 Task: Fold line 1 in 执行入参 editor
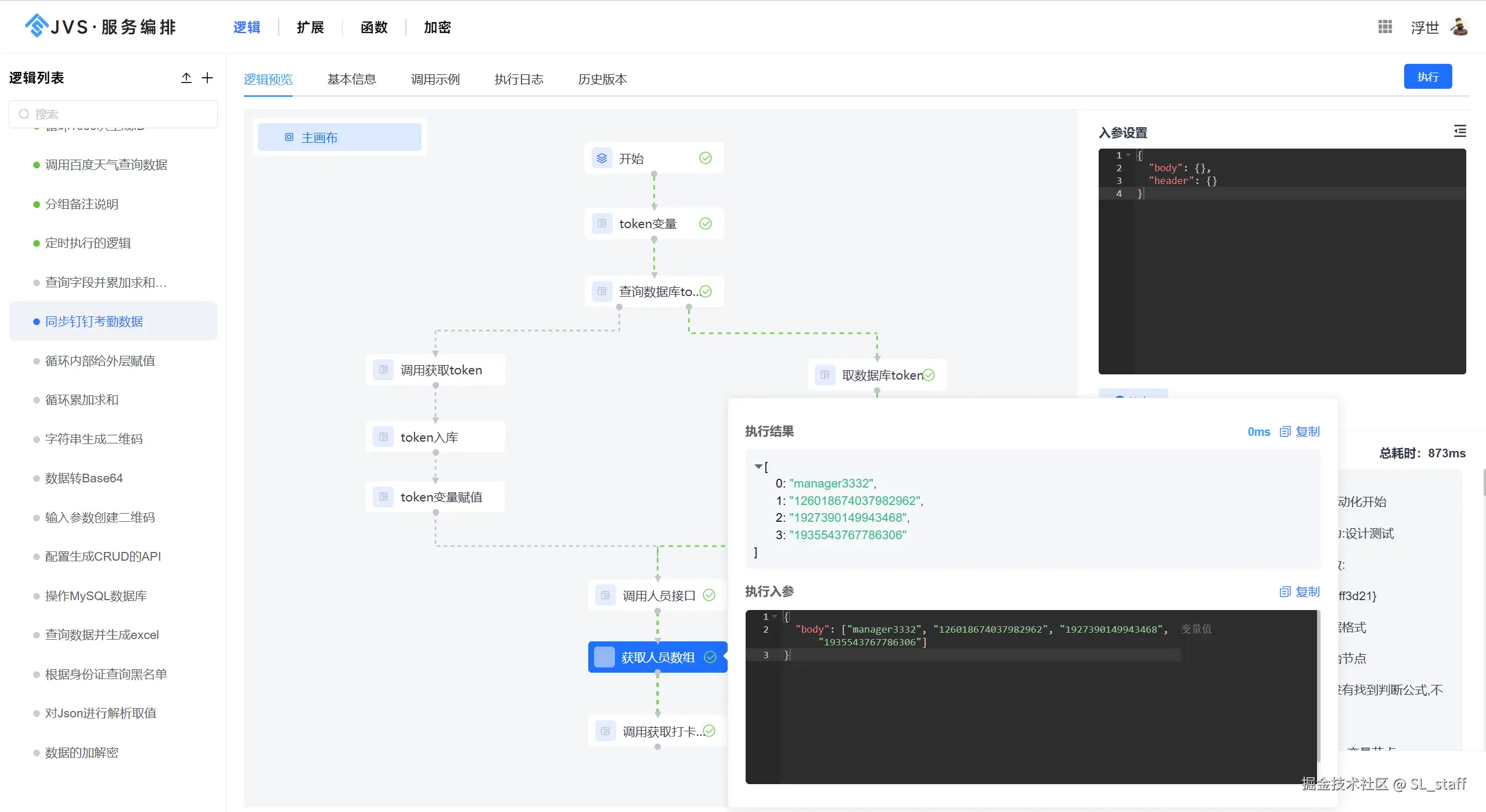(775, 616)
